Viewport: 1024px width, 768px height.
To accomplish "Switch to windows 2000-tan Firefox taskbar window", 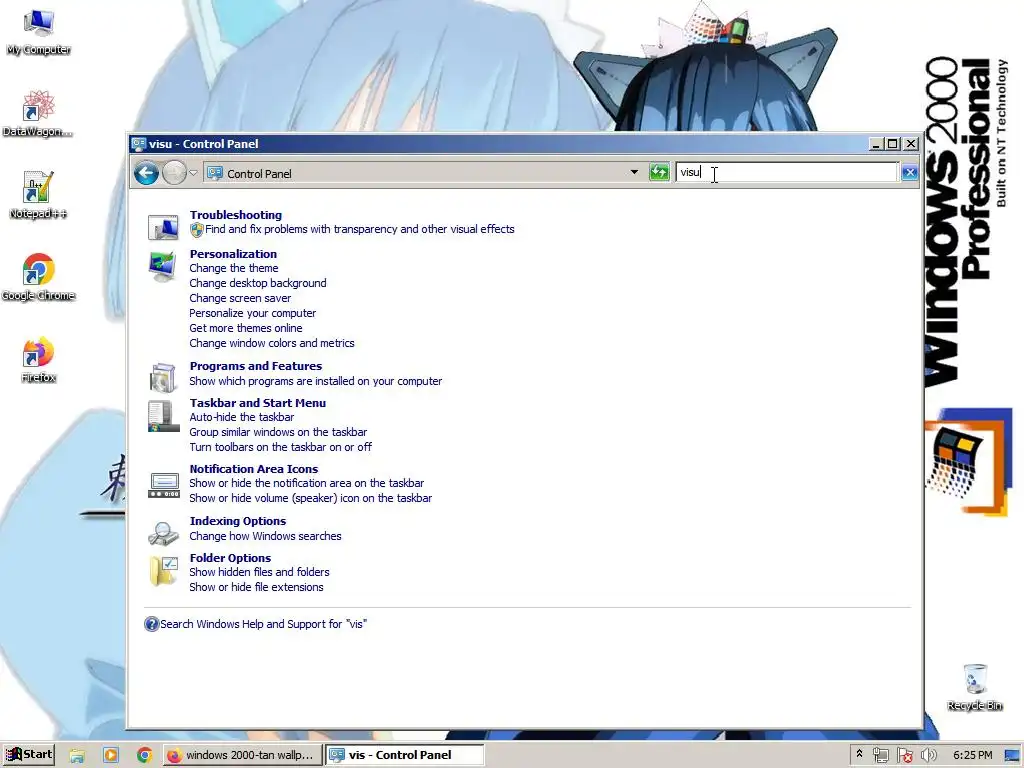I will click(242, 755).
